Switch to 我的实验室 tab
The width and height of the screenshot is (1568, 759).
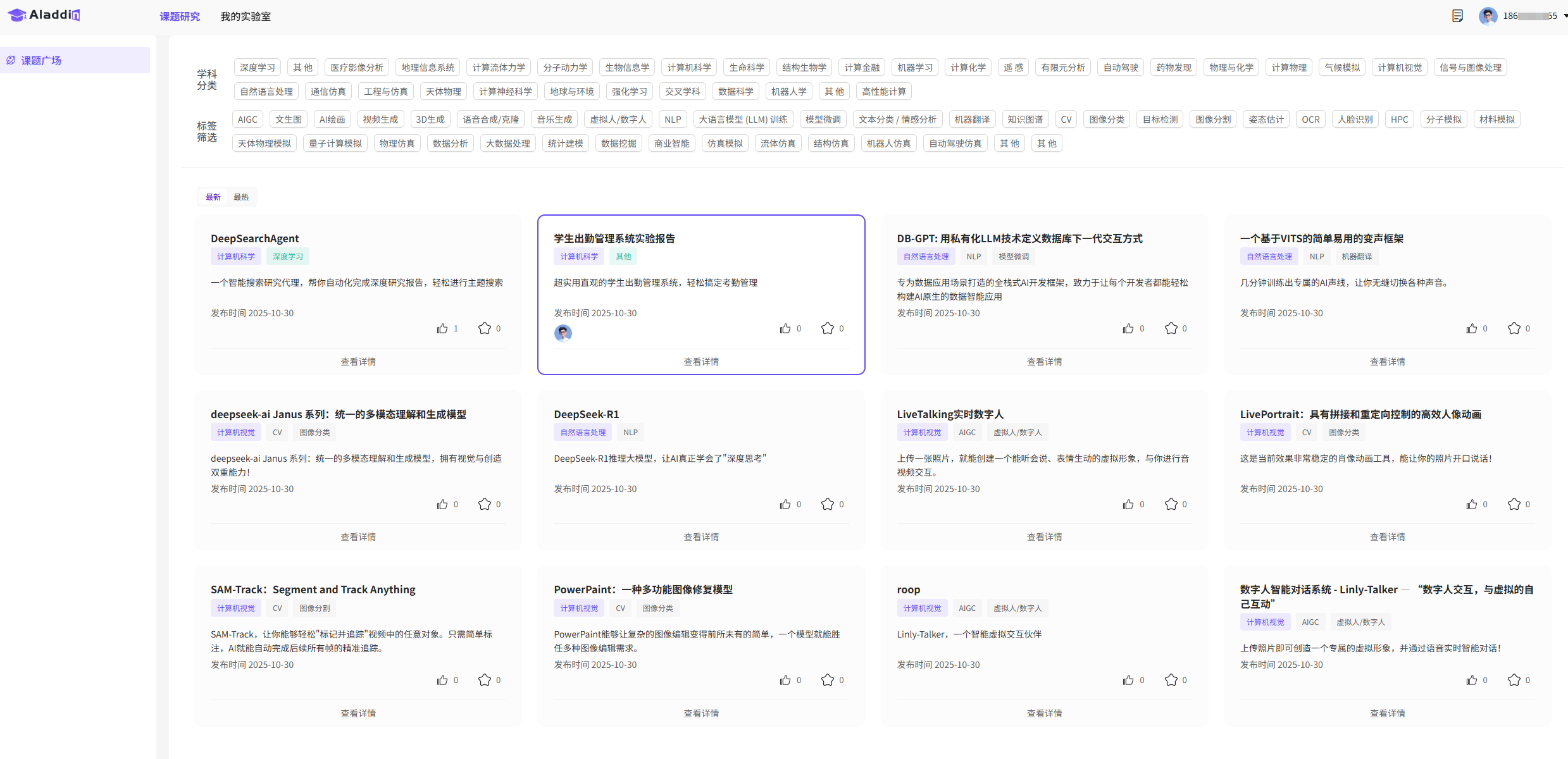coord(245,16)
